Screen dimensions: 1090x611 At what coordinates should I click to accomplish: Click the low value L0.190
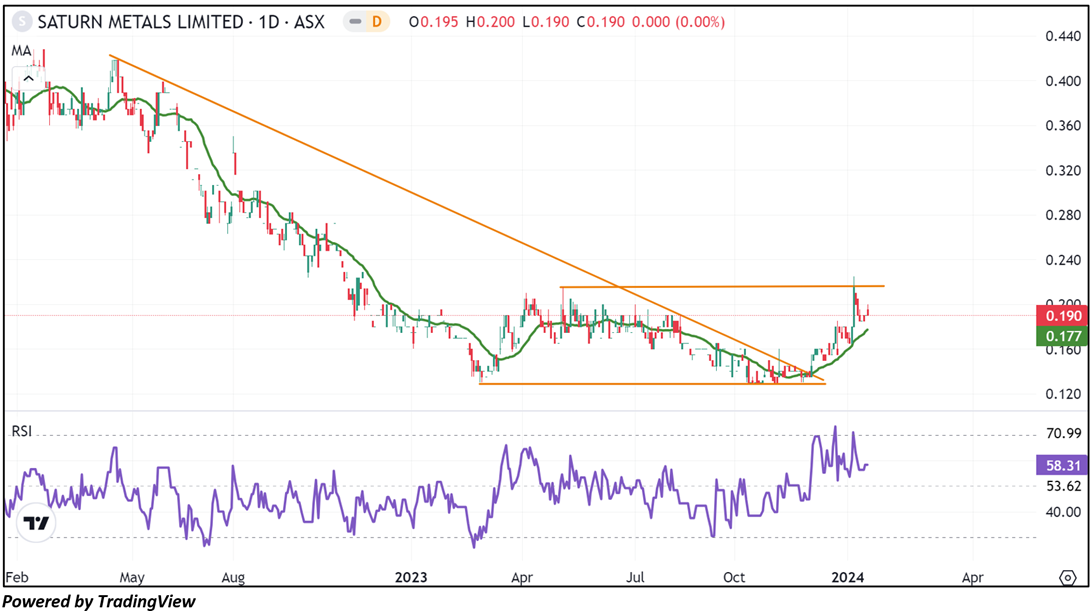tap(545, 22)
